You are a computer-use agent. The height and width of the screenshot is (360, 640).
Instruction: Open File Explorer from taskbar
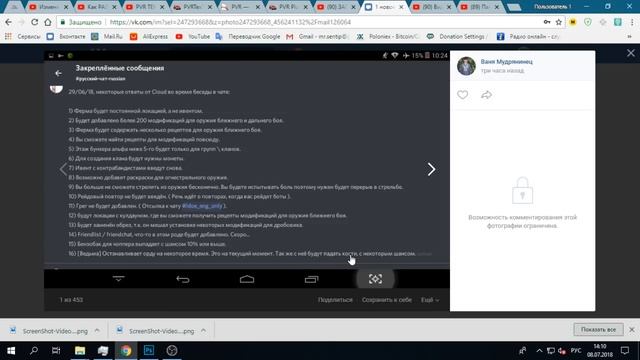tap(80, 351)
